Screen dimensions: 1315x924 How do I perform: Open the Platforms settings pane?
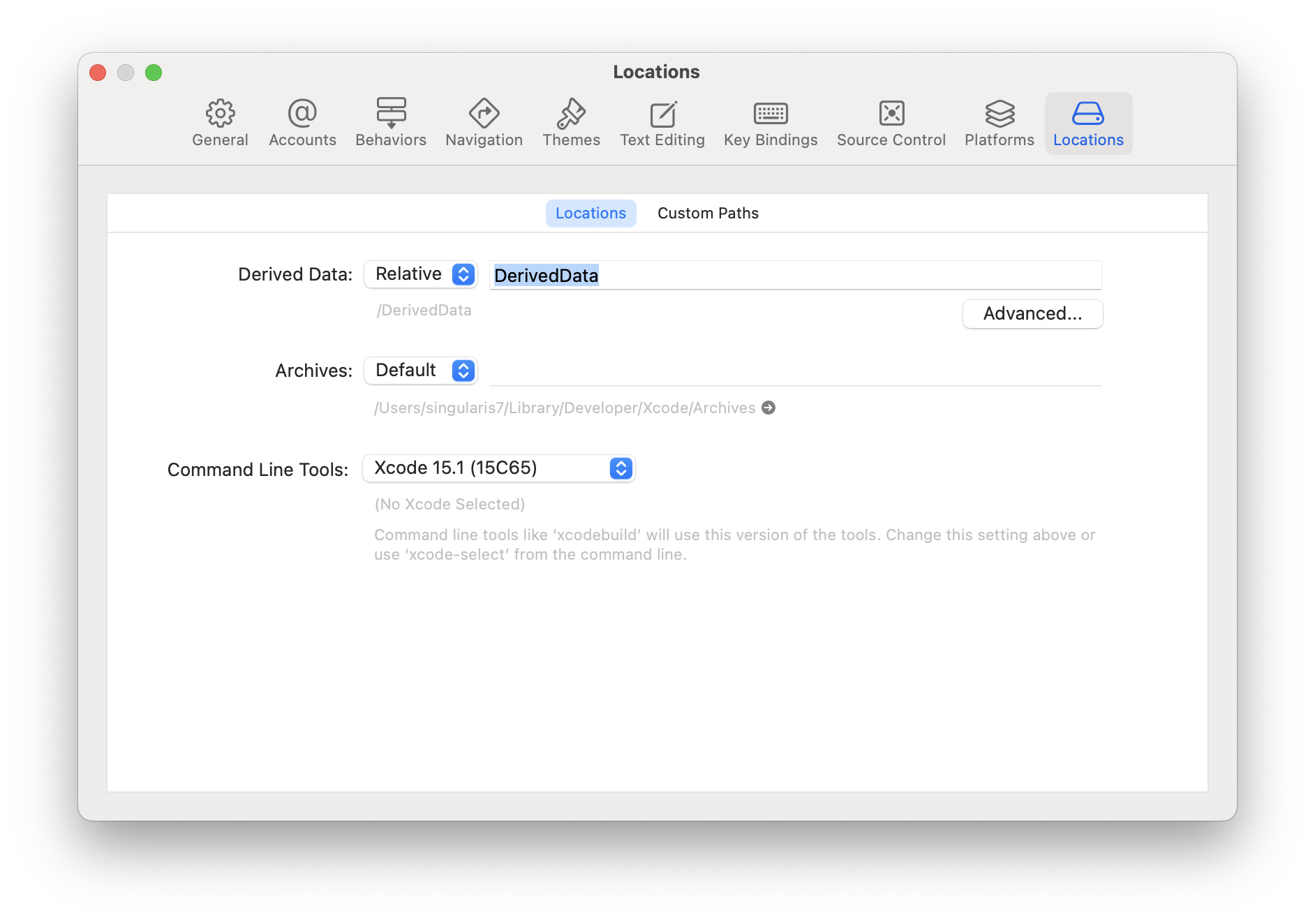[x=1000, y=124]
